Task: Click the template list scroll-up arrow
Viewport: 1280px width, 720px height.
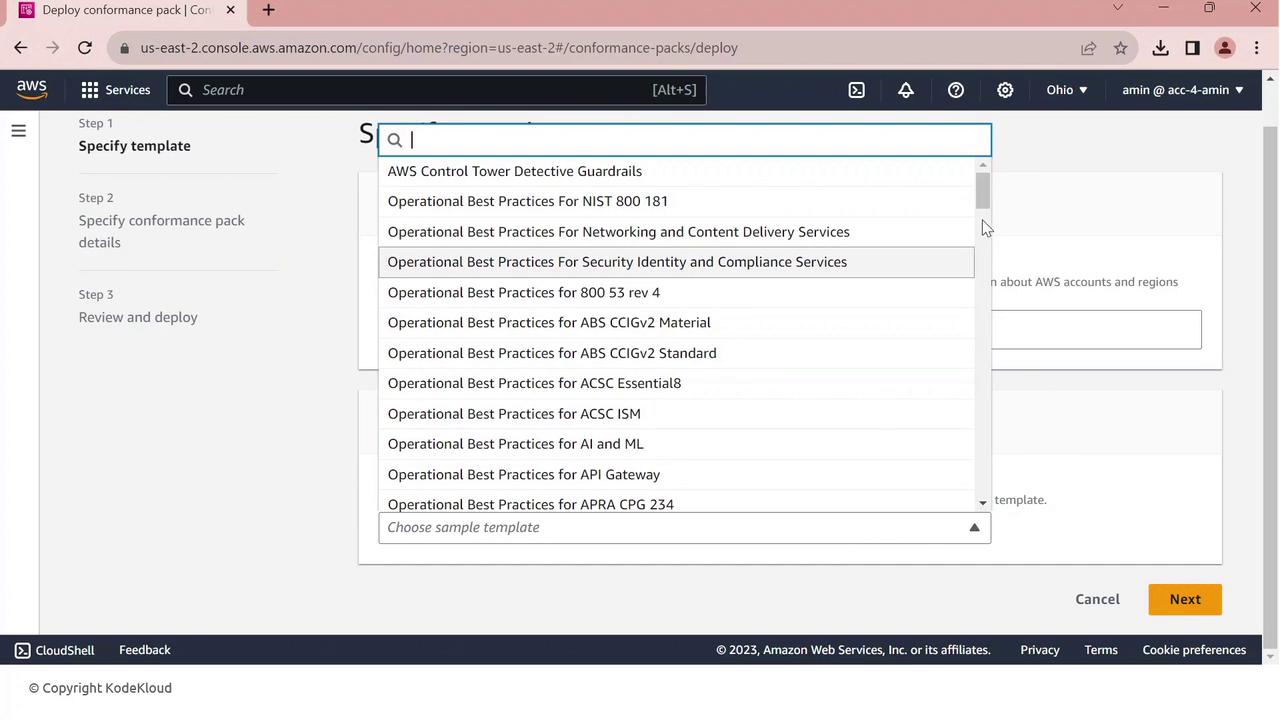Action: coord(983,165)
